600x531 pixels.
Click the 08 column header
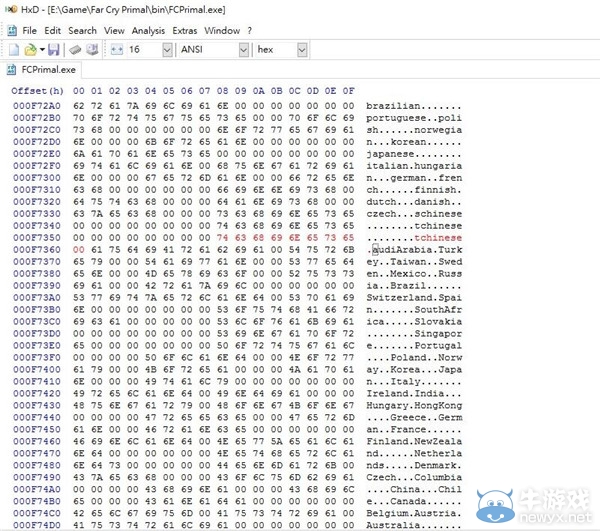click(x=222, y=91)
